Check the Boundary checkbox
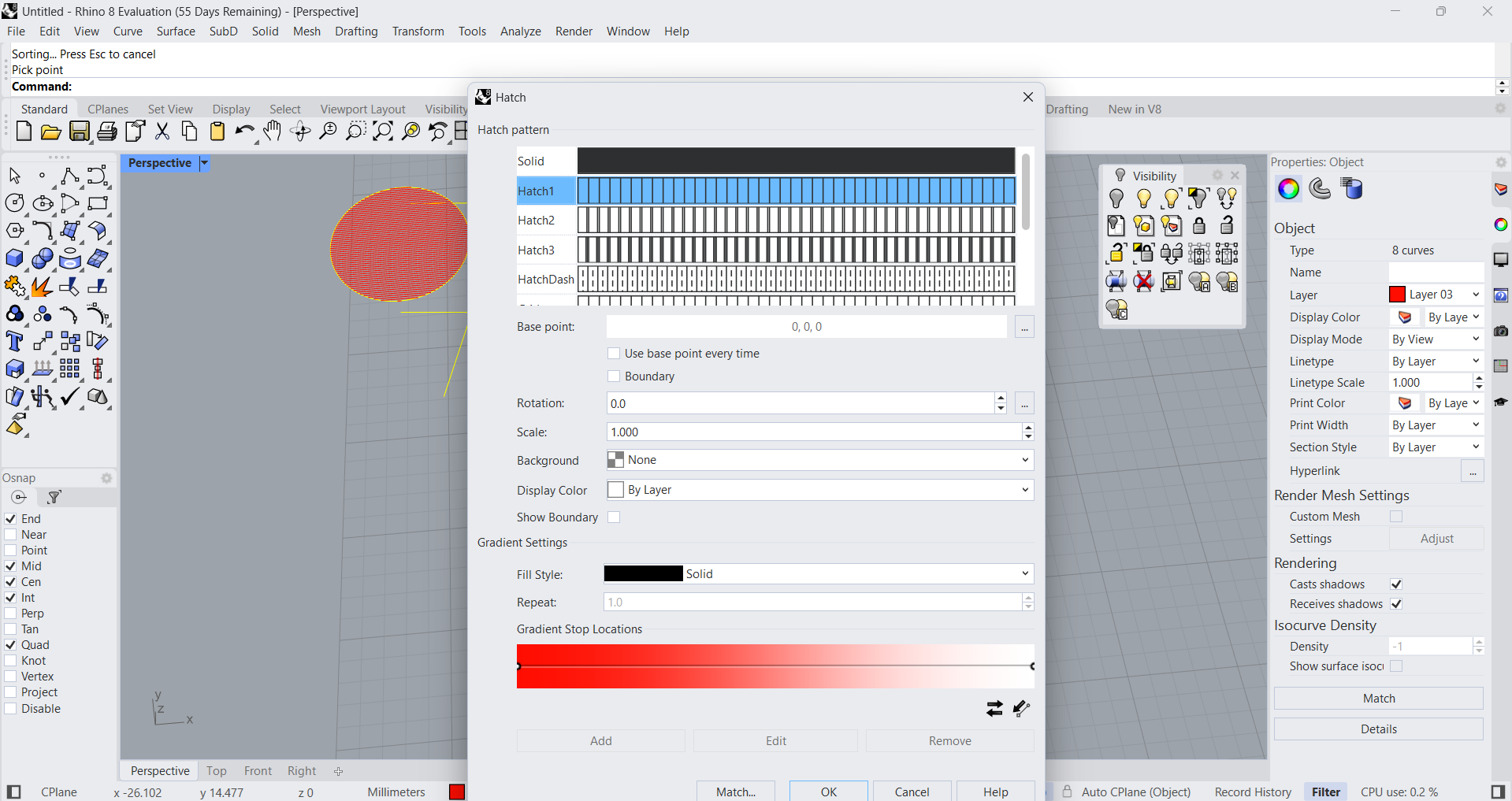The height and width of the screenshot is (801, 1512). pyautogui.click(x=615, y=376)
